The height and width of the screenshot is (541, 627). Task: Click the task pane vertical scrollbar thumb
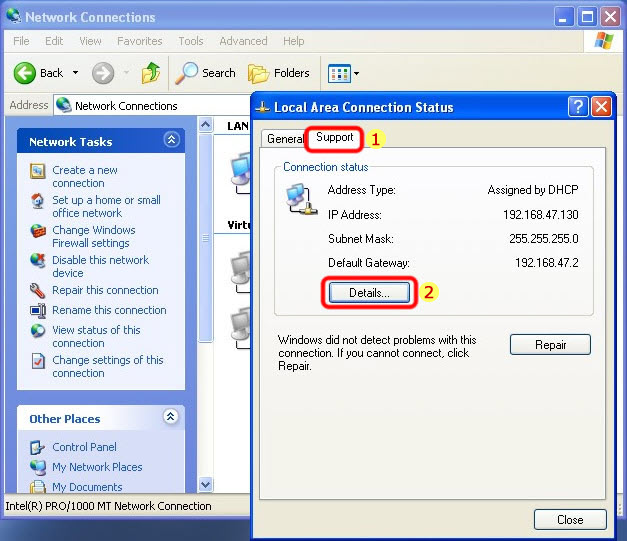click(x=206, y=238)
